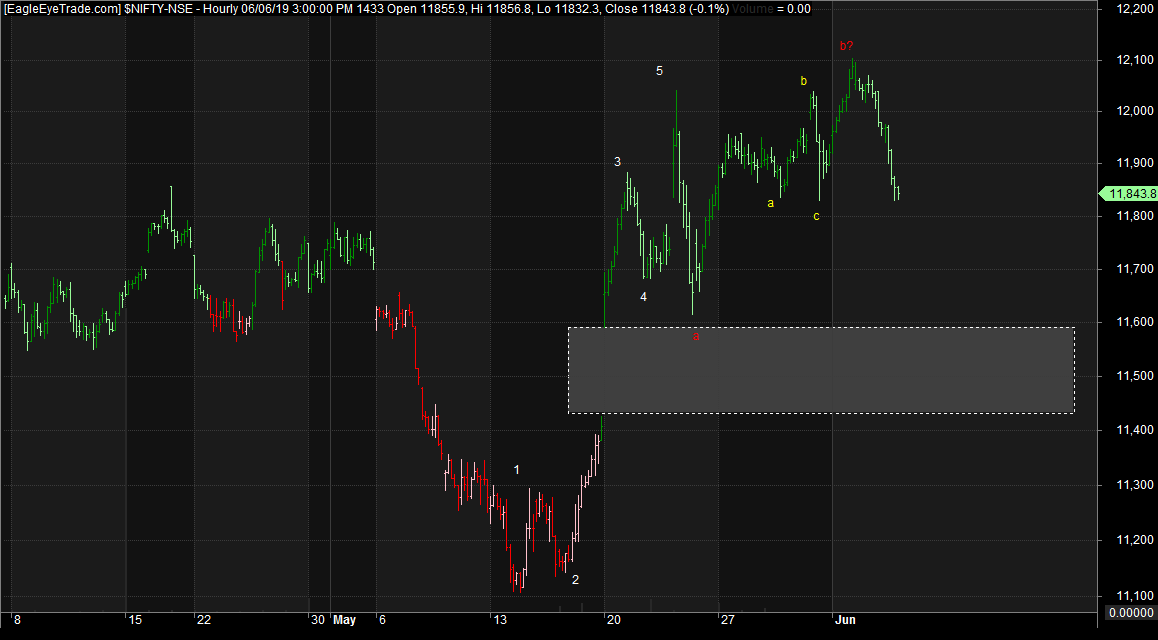Click the 11,300 price axis label
The width and height of the screenshot is (1158, 640).
pyautogui.click(x=1134, y=484)
